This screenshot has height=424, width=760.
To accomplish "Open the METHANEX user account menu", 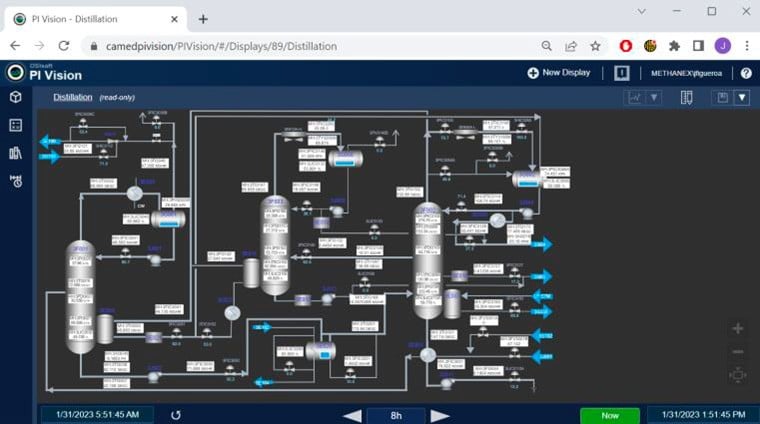I will [x=692, y=73].
